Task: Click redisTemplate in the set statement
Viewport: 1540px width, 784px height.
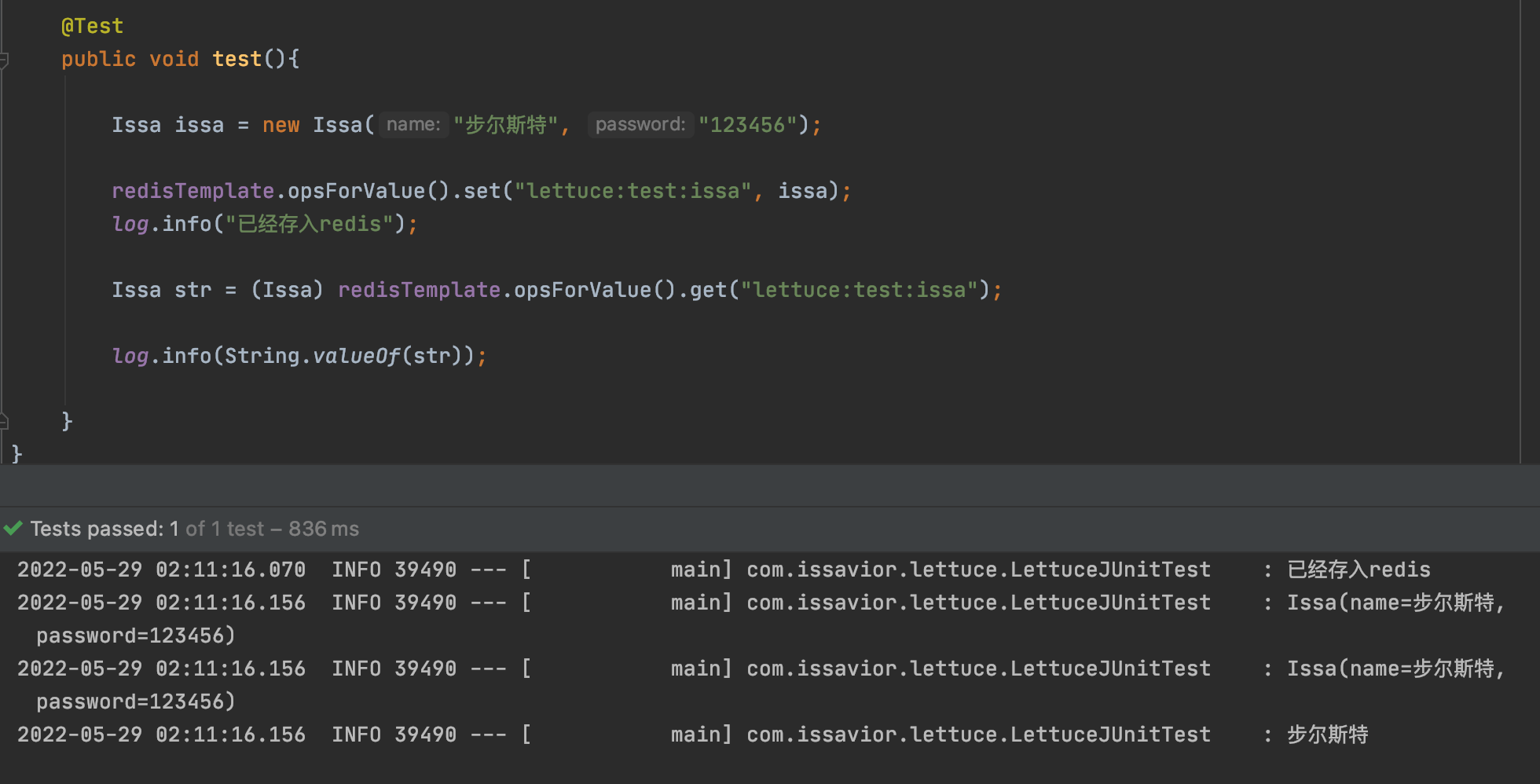Action: 192,191
